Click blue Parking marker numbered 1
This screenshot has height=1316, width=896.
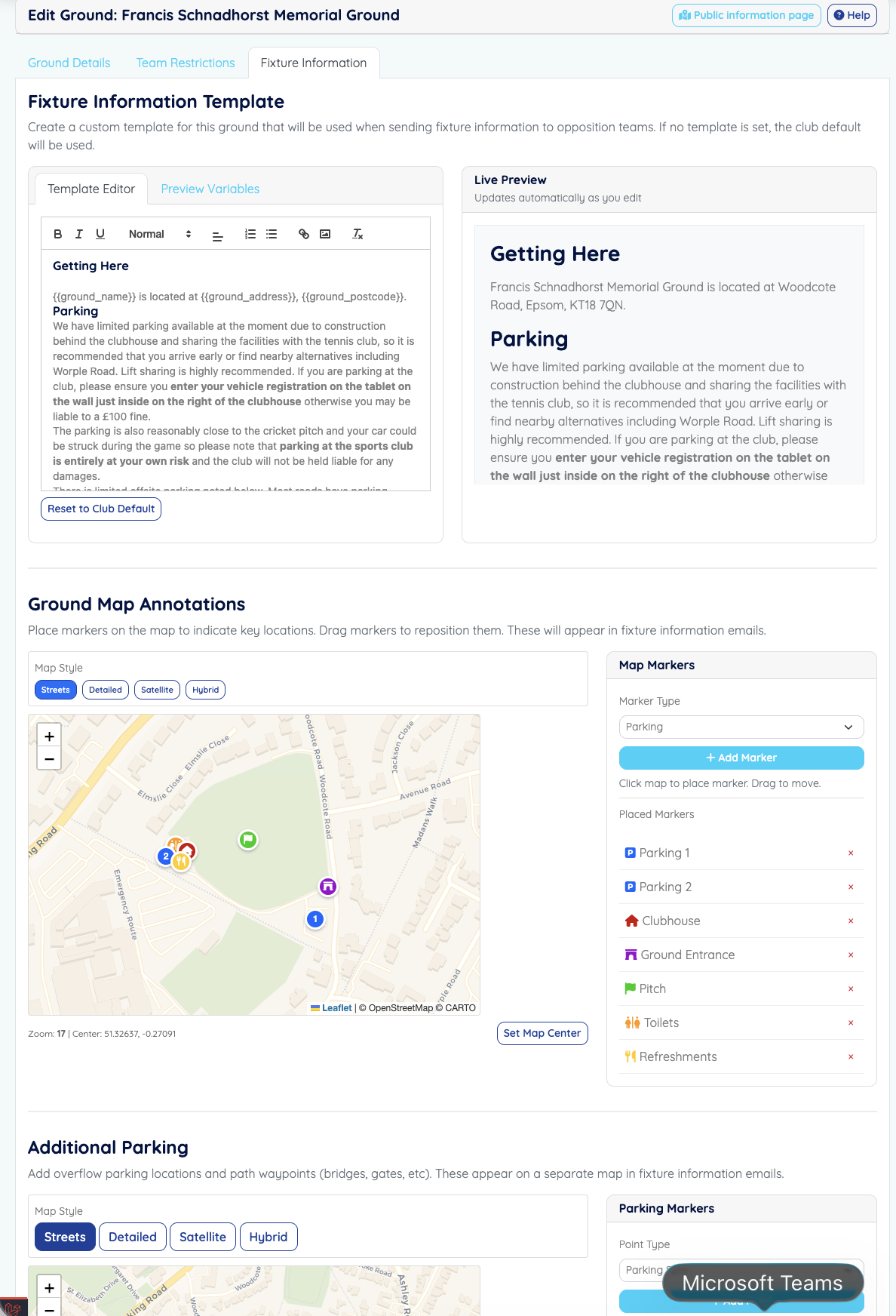click(x=315, y=919)
